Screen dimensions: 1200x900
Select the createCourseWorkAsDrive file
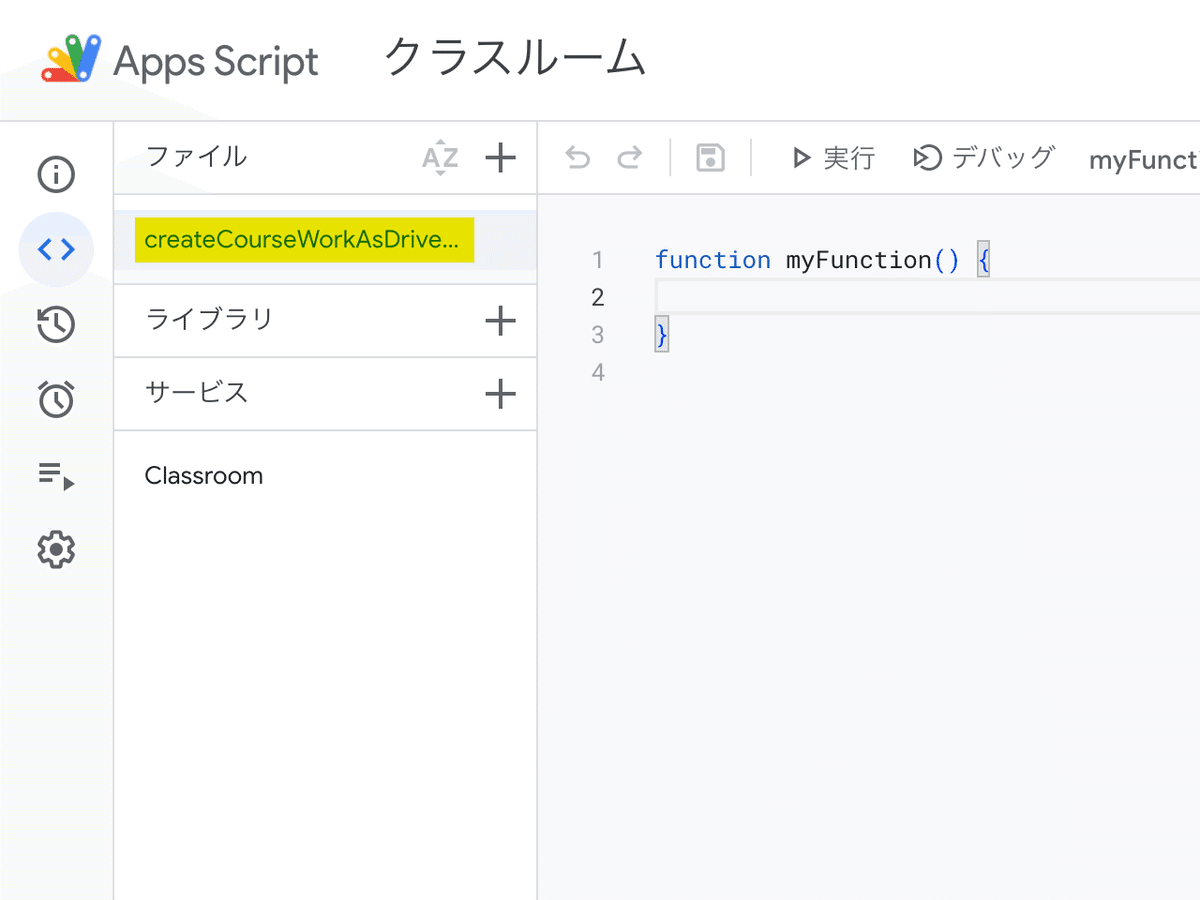[x=304, y=240]
